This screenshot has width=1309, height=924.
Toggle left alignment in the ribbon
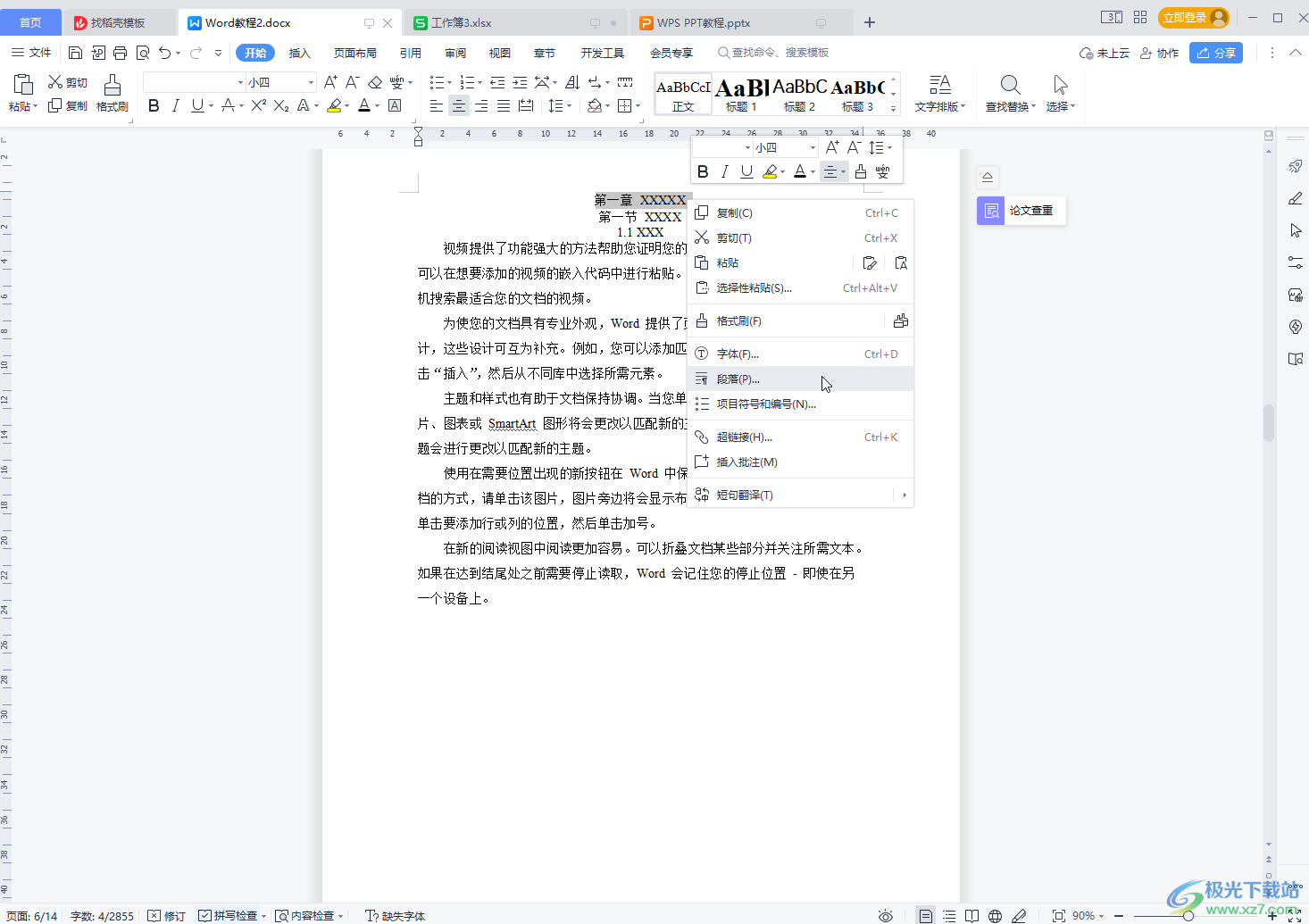[437, 105]
